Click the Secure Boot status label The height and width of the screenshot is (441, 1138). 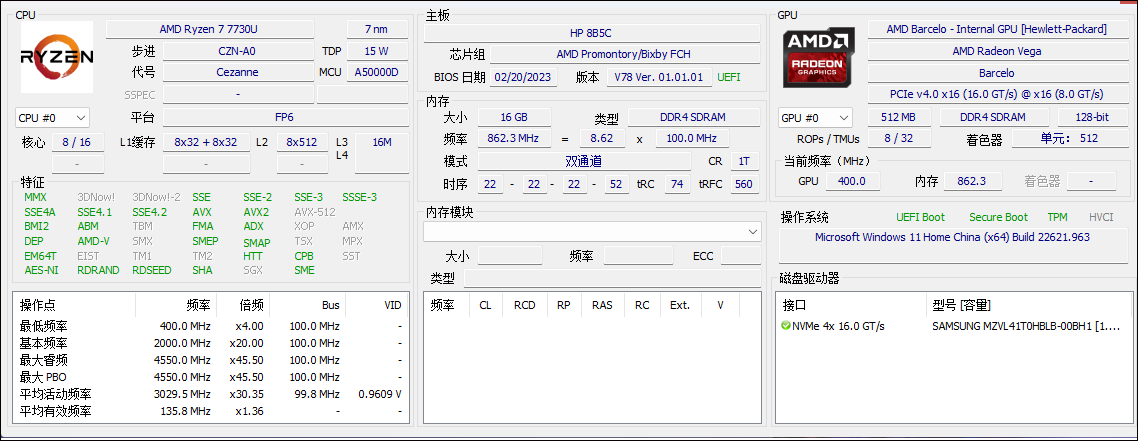coord(999,218)
